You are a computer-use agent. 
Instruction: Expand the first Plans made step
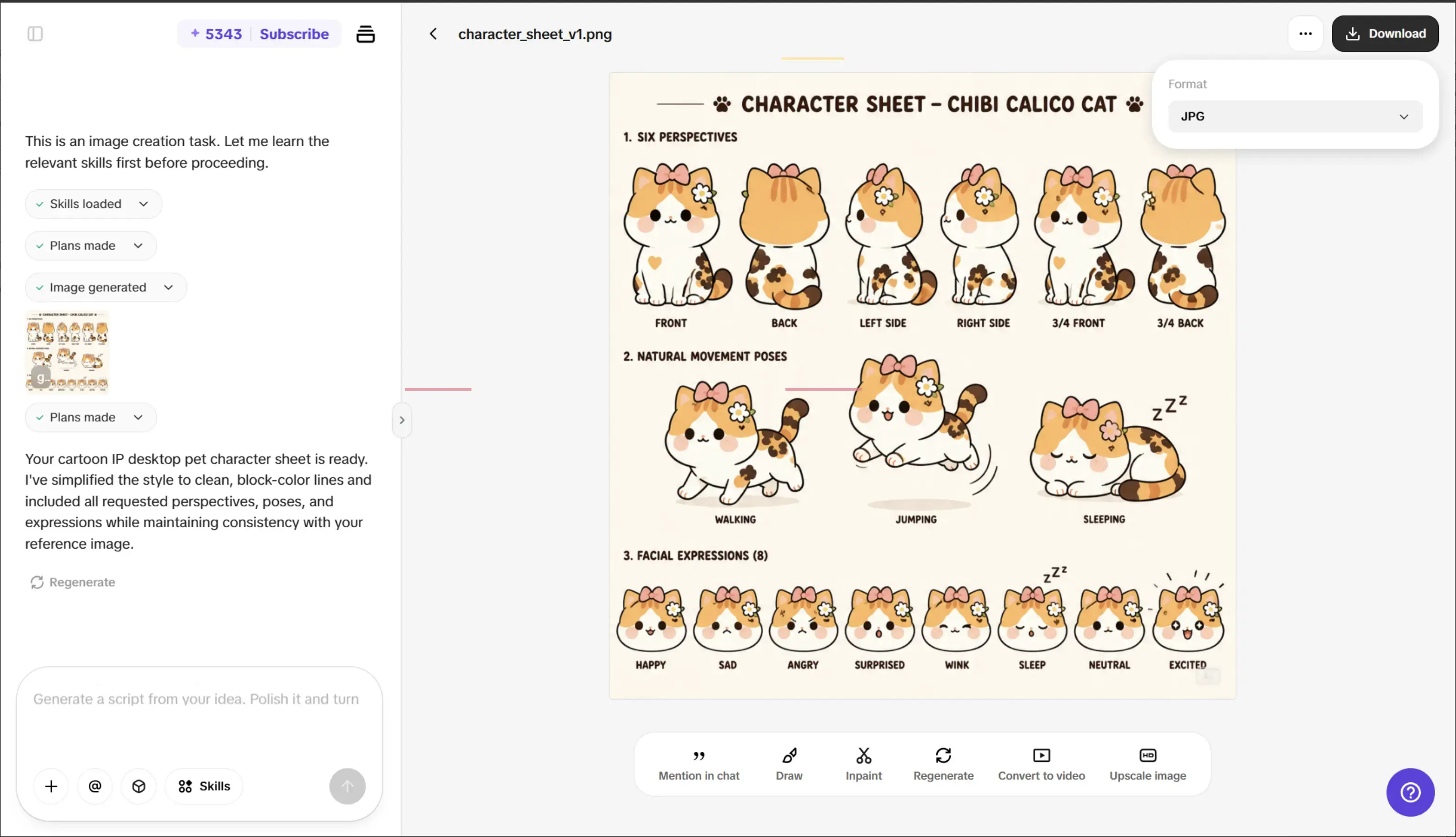(90, 245)
